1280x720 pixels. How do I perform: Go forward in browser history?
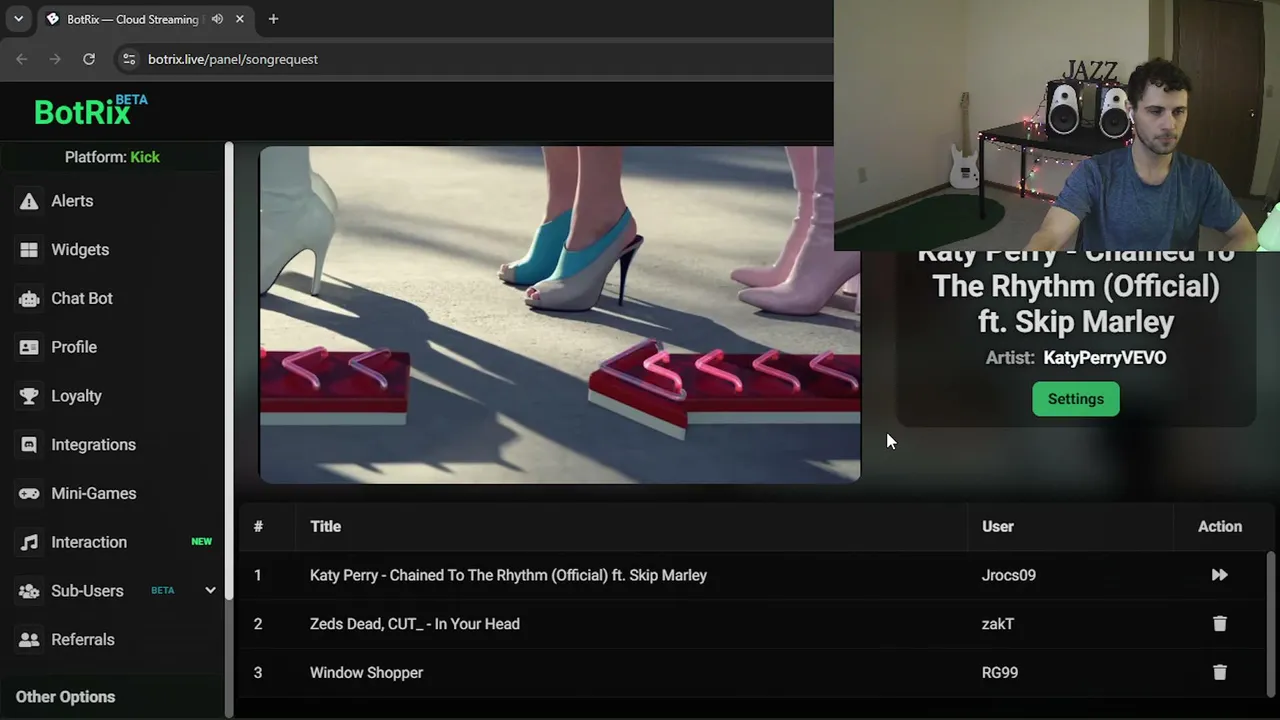pyautogui.click(x=55, y=59)
